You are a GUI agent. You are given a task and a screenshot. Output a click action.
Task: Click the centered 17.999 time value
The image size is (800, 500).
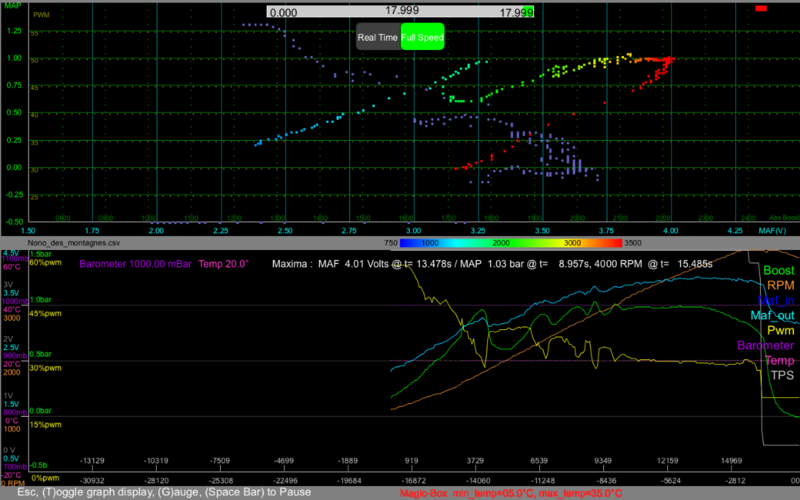click(402, 10)
